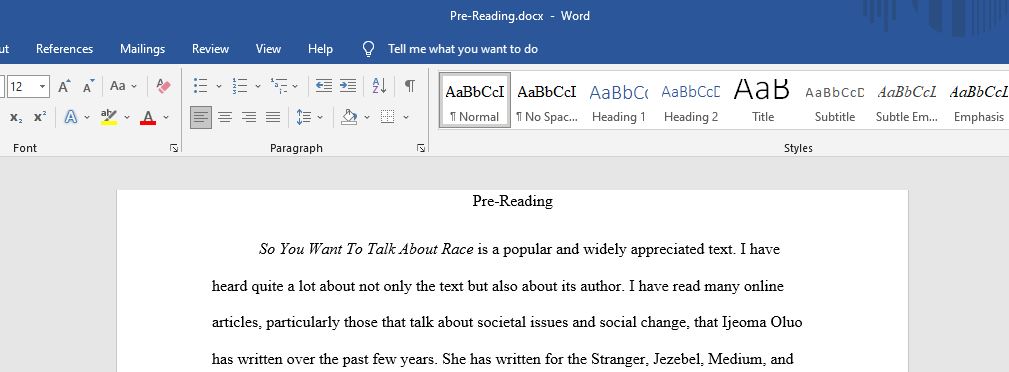Apply the Heading 1 style

[x=618, y=100]
